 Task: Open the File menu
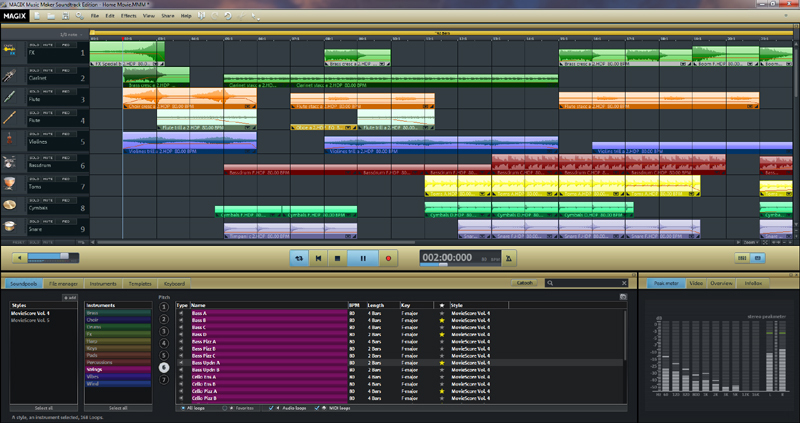tap(94, 16)
